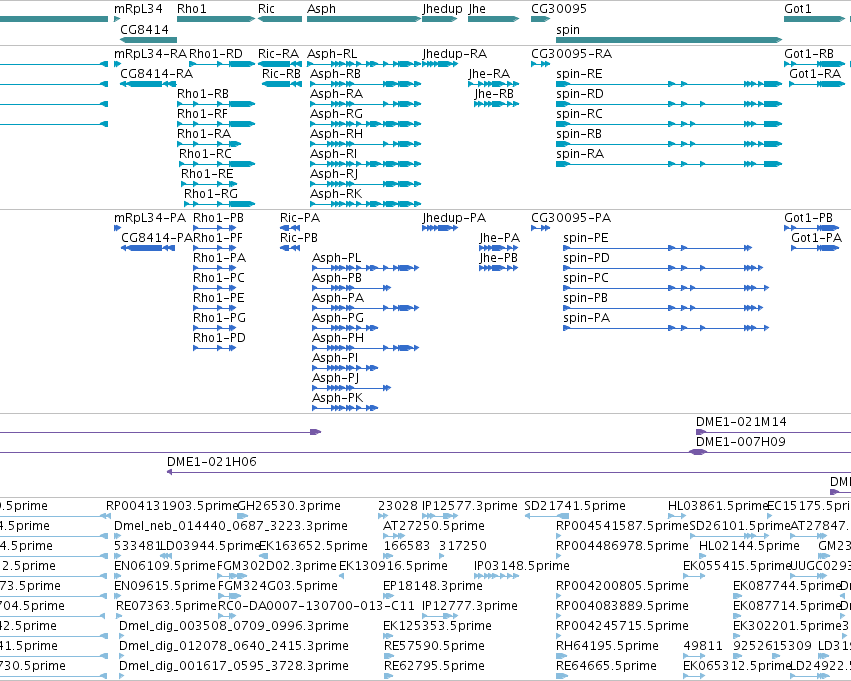Screen dimensions: 851x681
Task: Select the Asph-PL protein label
Action: [336, 258]
